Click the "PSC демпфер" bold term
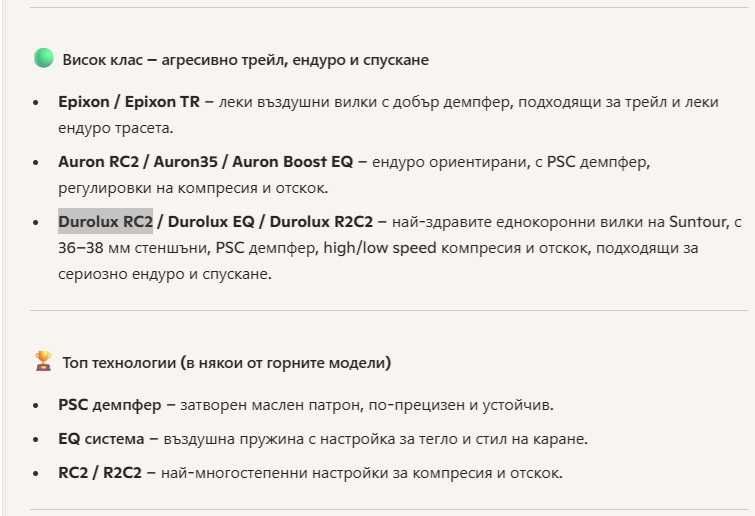 [x=103, y=405]
